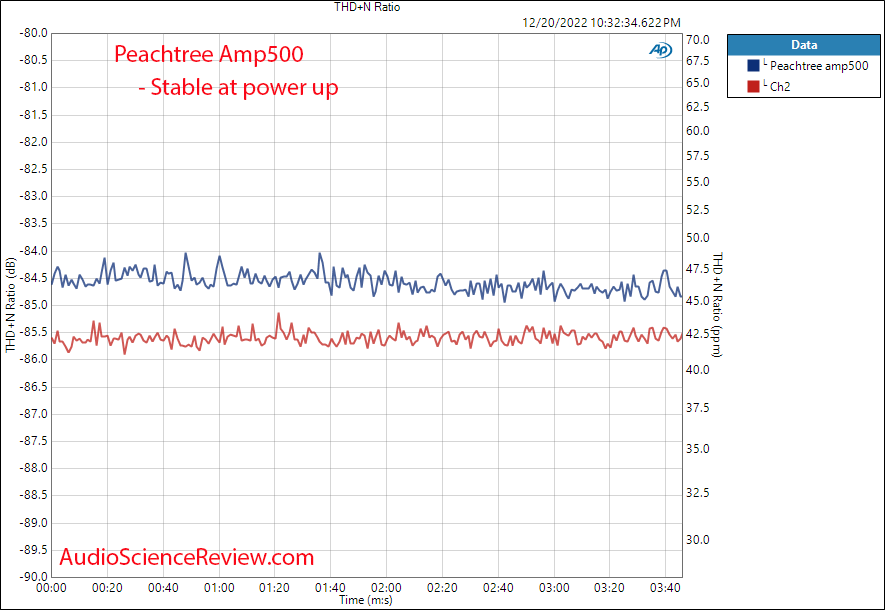This screenshot has height=610, width=885.
Task: Select the blue Peachtree amp500 legend swatch
Action: pos(753,65)
